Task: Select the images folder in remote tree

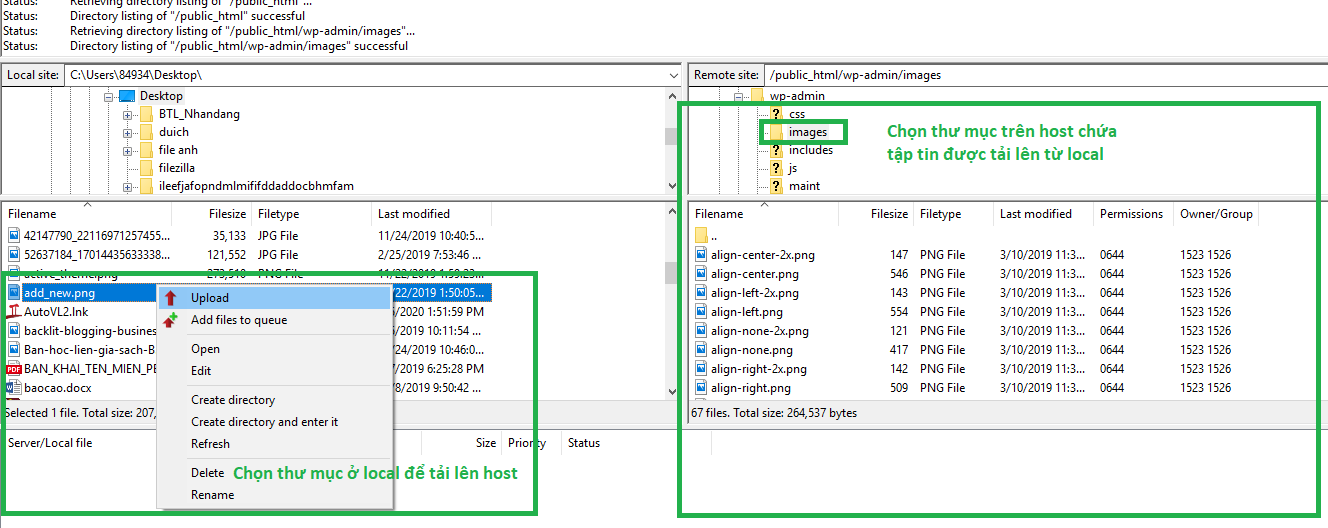Action: point(807,132)
